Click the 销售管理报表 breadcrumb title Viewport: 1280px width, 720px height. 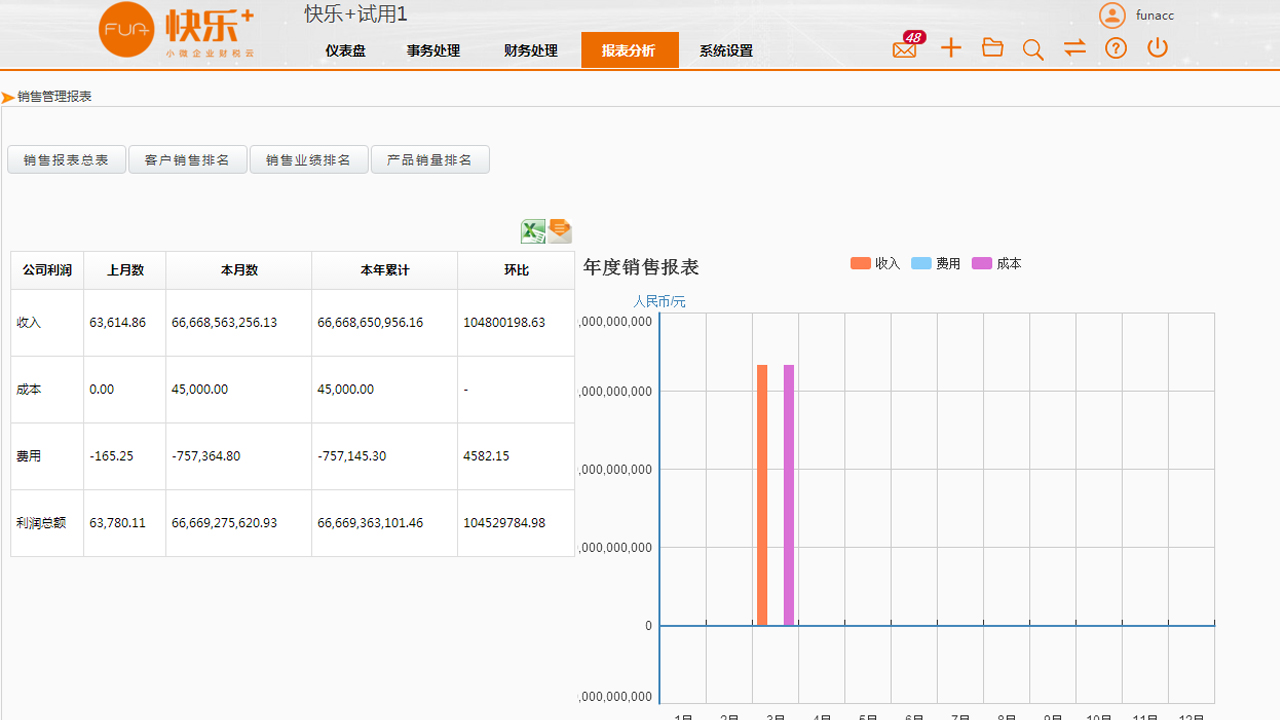tap(54, 97)
